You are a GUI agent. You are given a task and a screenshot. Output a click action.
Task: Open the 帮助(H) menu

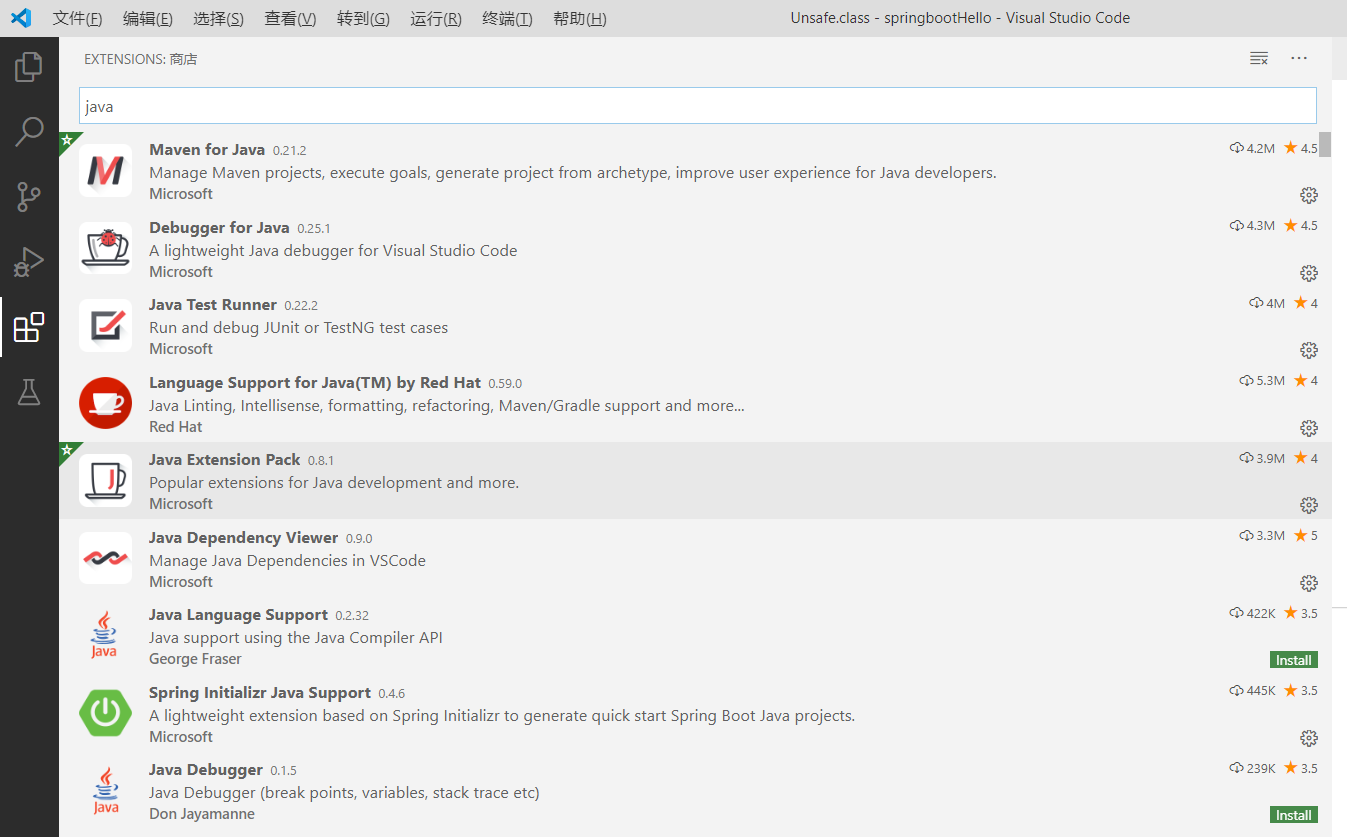click(580, 19)
